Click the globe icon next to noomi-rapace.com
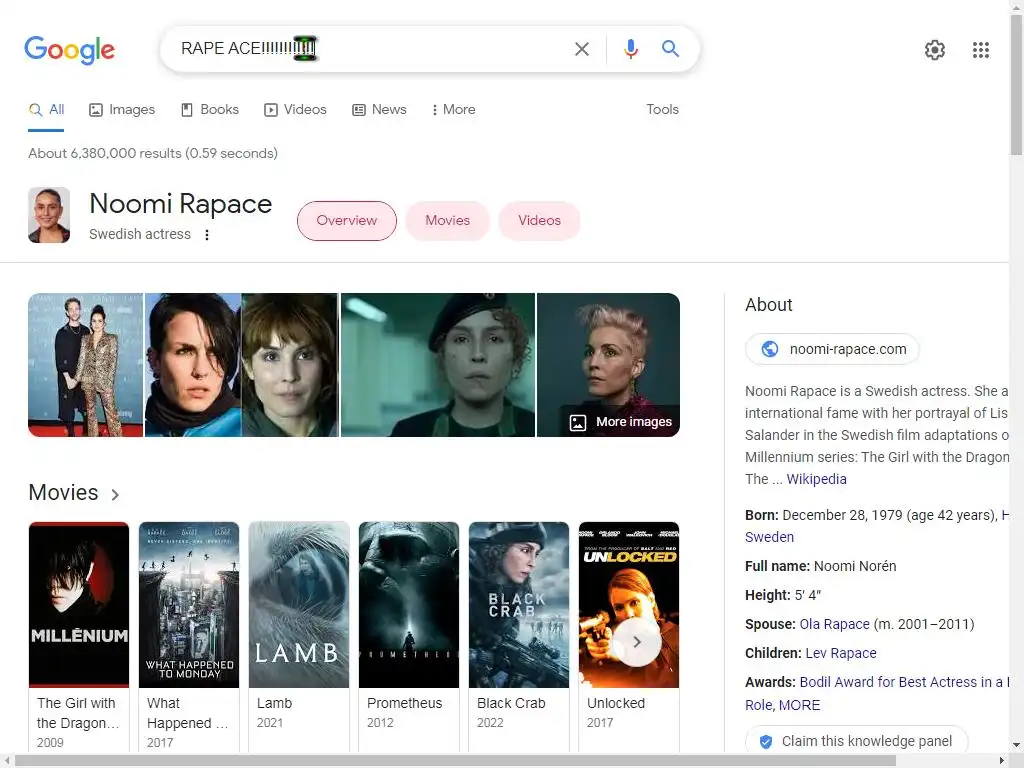Screen dimensions: 1024x768 tap(770, 349)
